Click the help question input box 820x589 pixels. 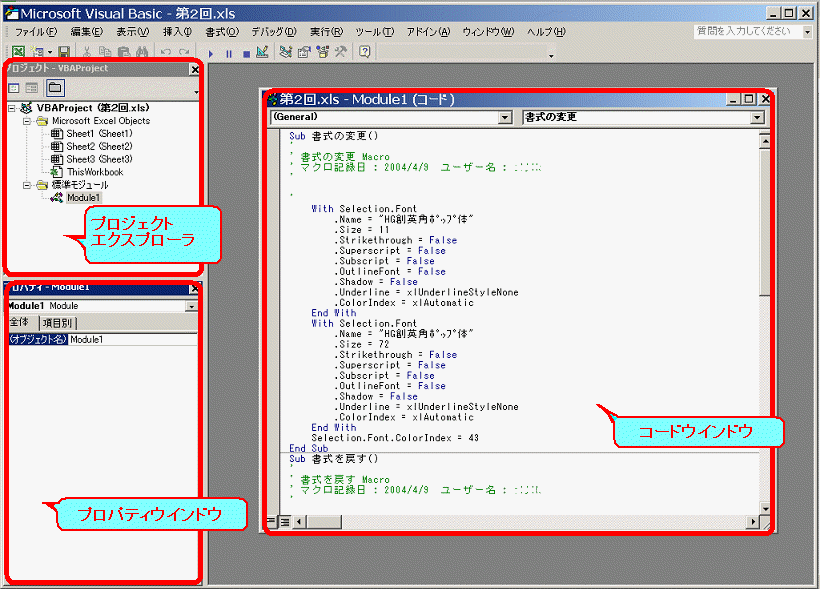[x=747, y=31]
